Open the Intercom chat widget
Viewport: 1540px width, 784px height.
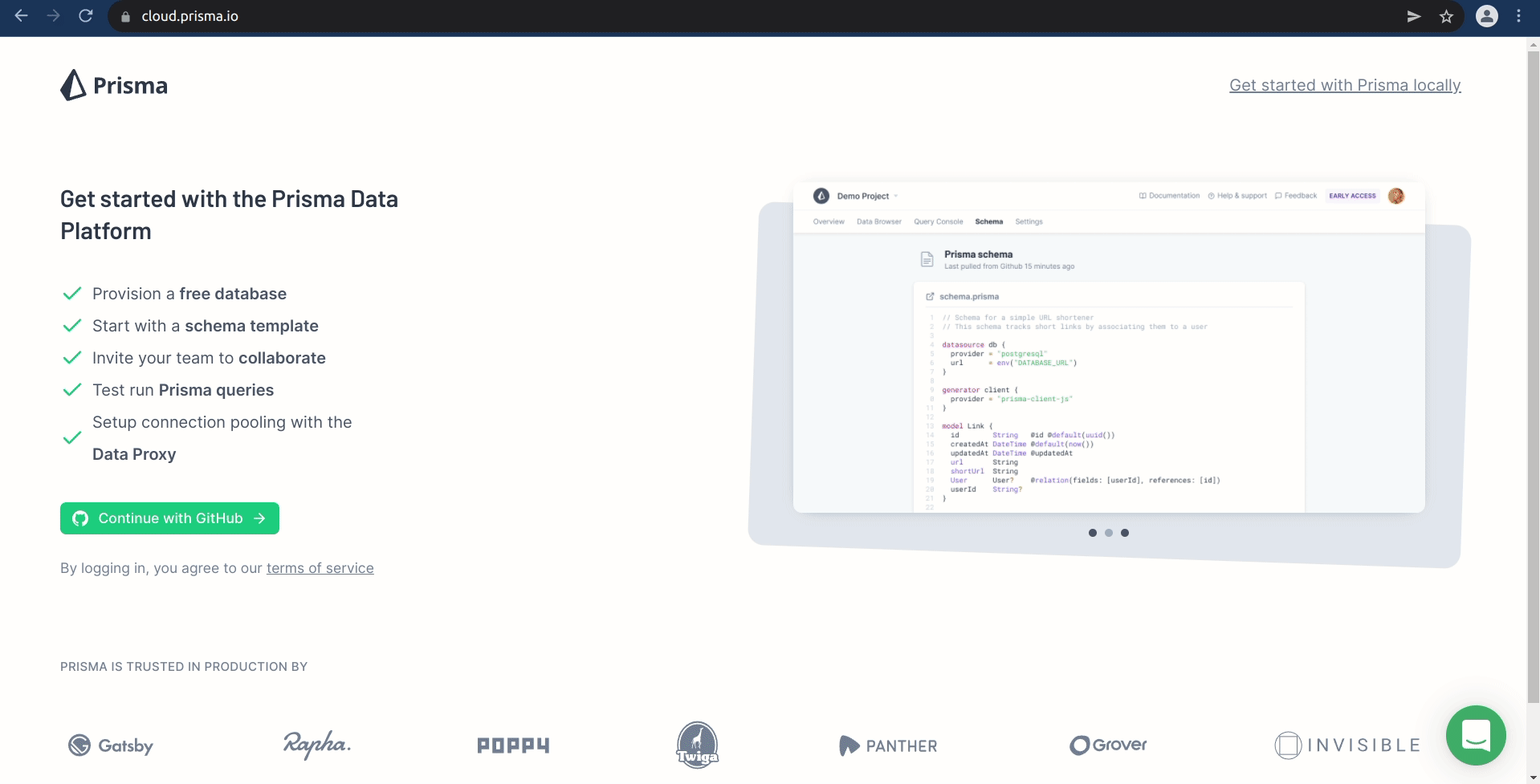coord(1476,735)
